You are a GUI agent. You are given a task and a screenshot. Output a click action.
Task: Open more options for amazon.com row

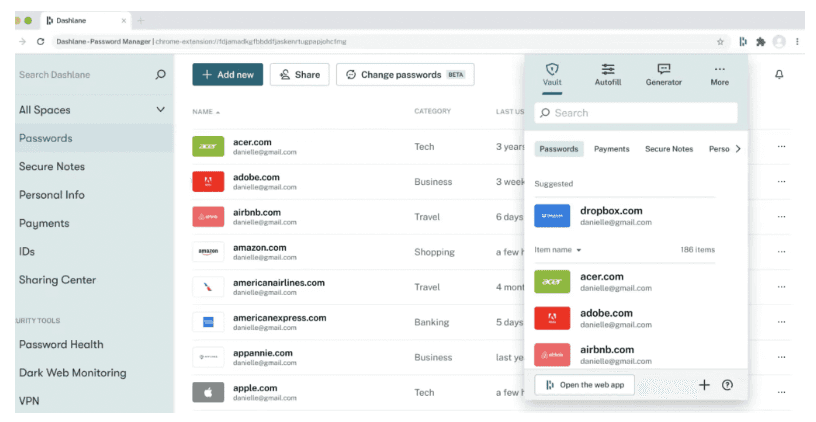(x=781, y=252)
